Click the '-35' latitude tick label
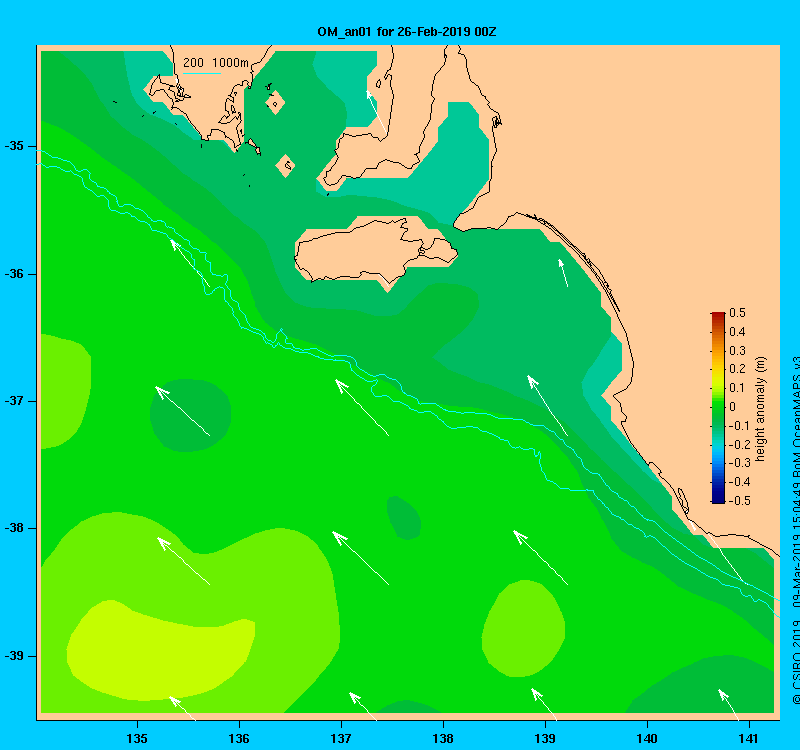Viewport: 800px width, 750px height. [14, 146]
